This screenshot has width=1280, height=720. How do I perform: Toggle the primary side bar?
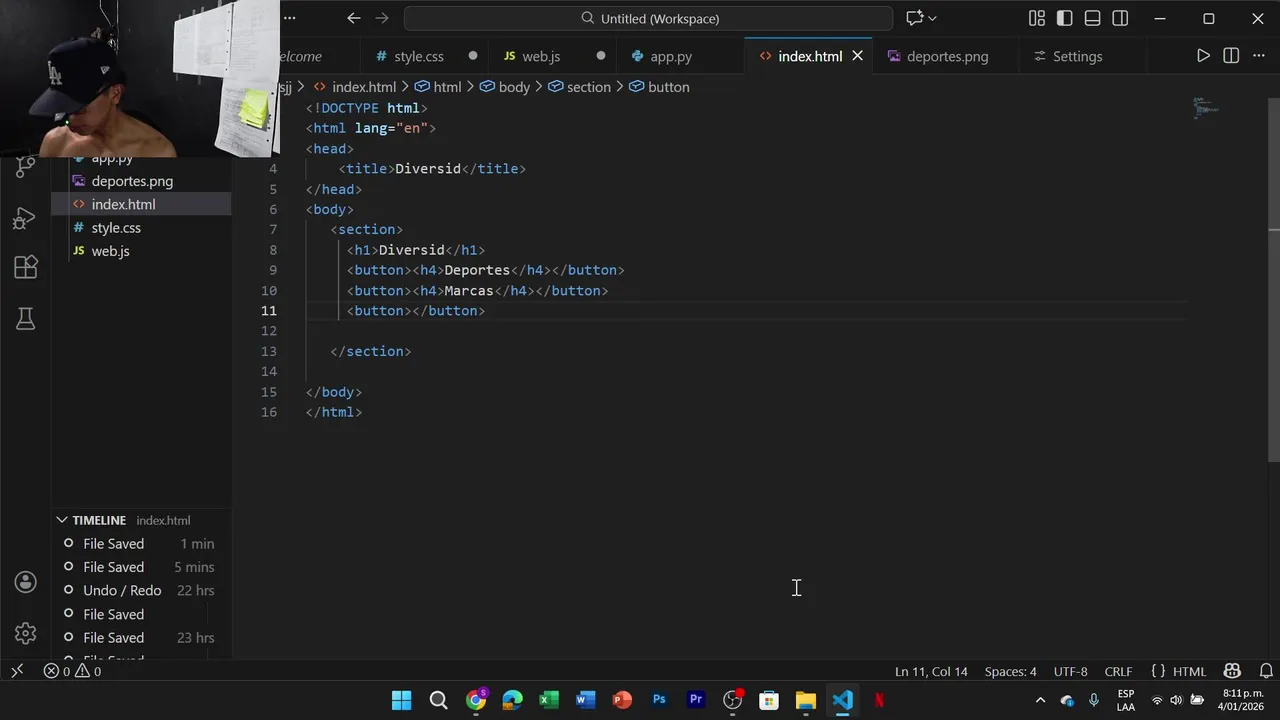[1065, 18]
